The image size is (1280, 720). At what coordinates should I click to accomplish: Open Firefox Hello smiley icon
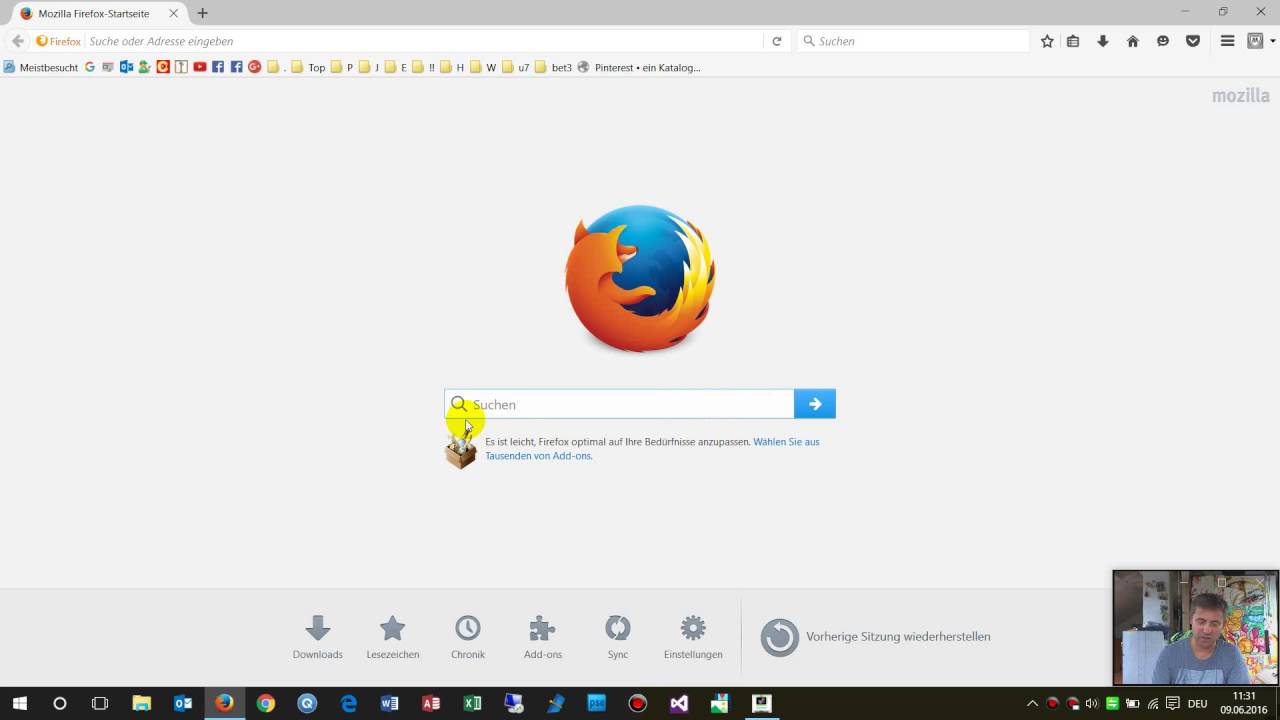[x=1163, y=41]
